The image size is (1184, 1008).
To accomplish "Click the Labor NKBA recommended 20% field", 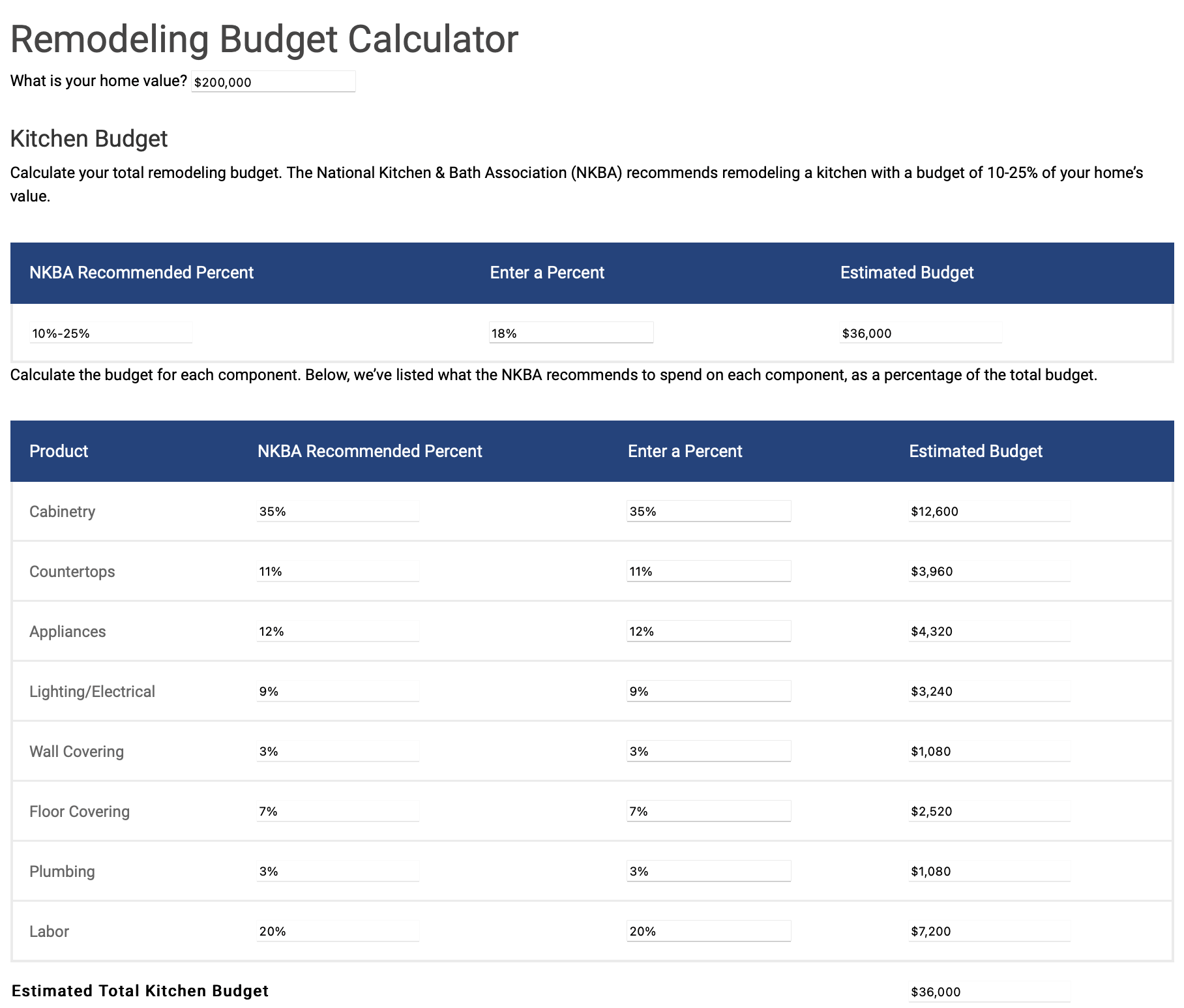I will coord(338,931).
